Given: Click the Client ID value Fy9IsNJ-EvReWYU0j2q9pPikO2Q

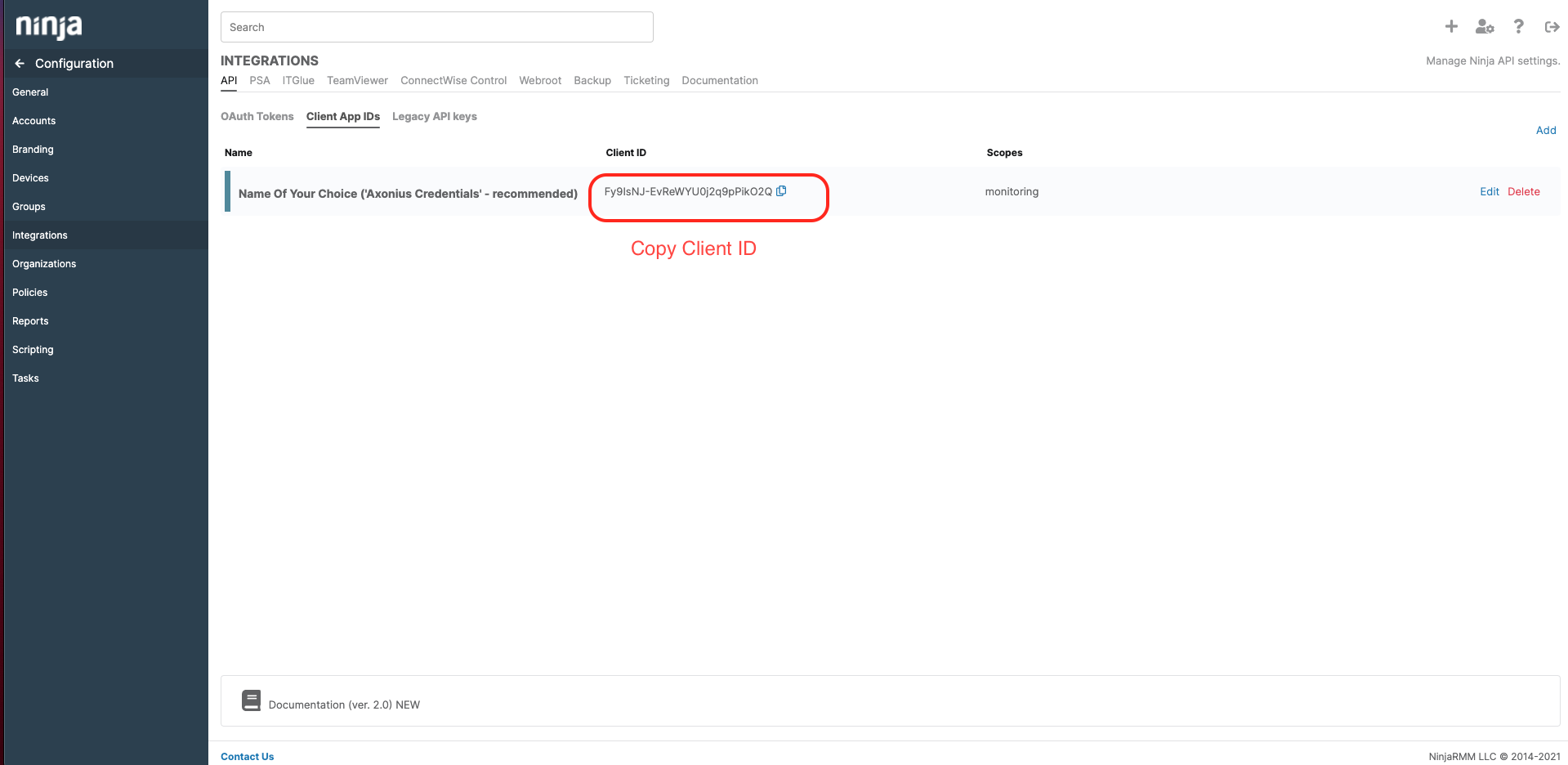Looking at the screenshot, I should pyautogui.click(x=688, y=191).
